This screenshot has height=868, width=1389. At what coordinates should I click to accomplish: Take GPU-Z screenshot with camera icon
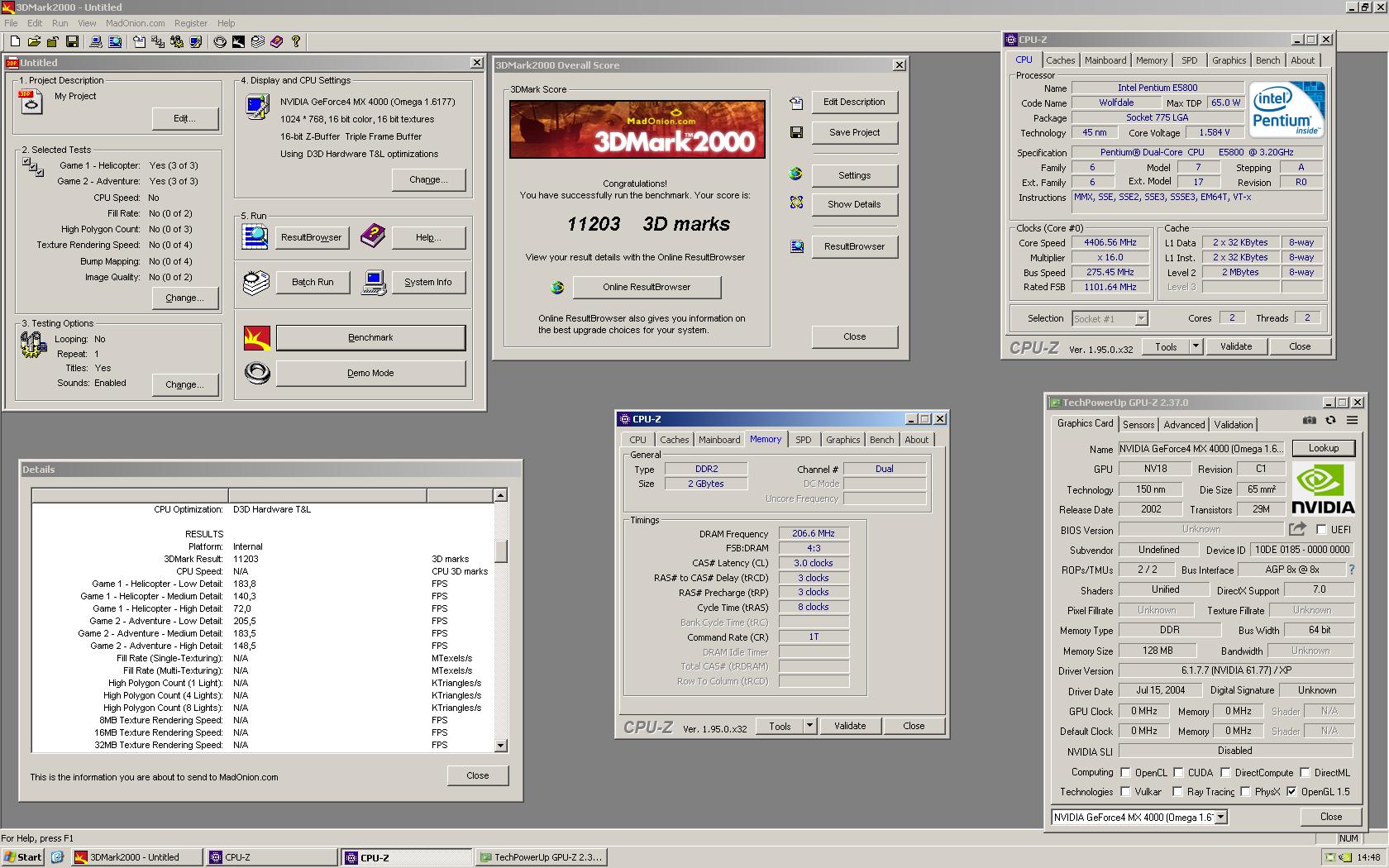pyautogui.click(x=1309, y=420)
